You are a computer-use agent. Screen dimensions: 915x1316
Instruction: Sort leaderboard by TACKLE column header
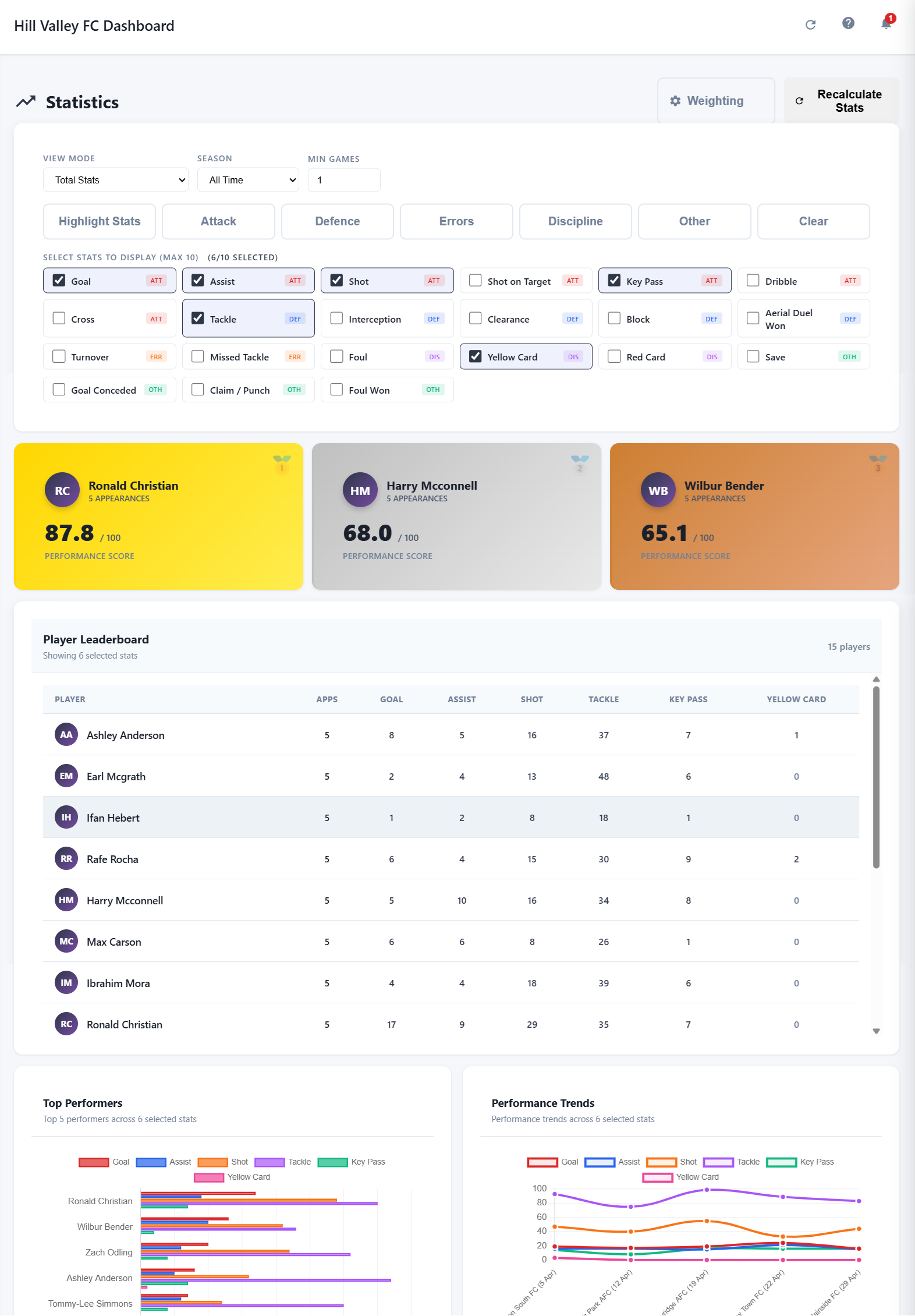pos(604,699)
